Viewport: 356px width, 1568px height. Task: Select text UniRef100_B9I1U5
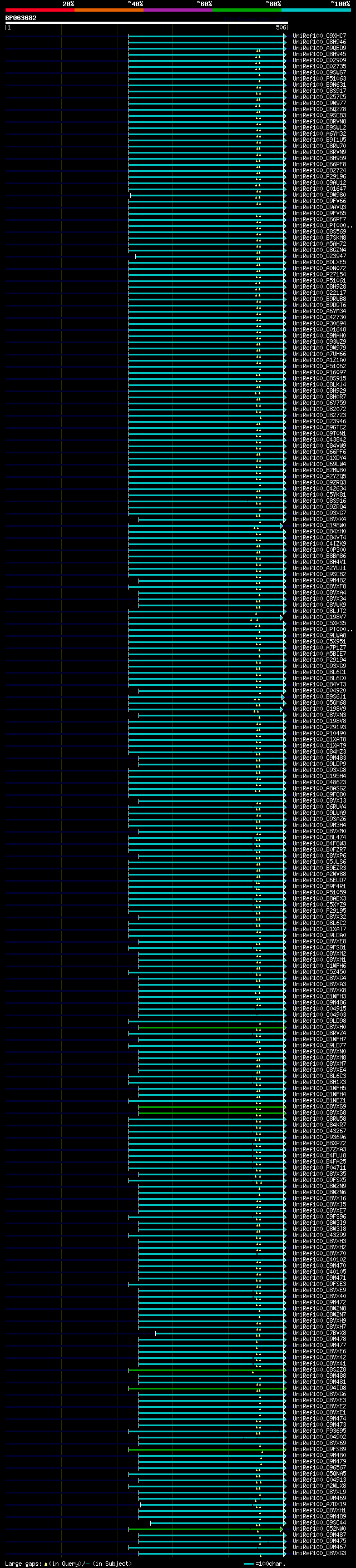click(319, 140)
